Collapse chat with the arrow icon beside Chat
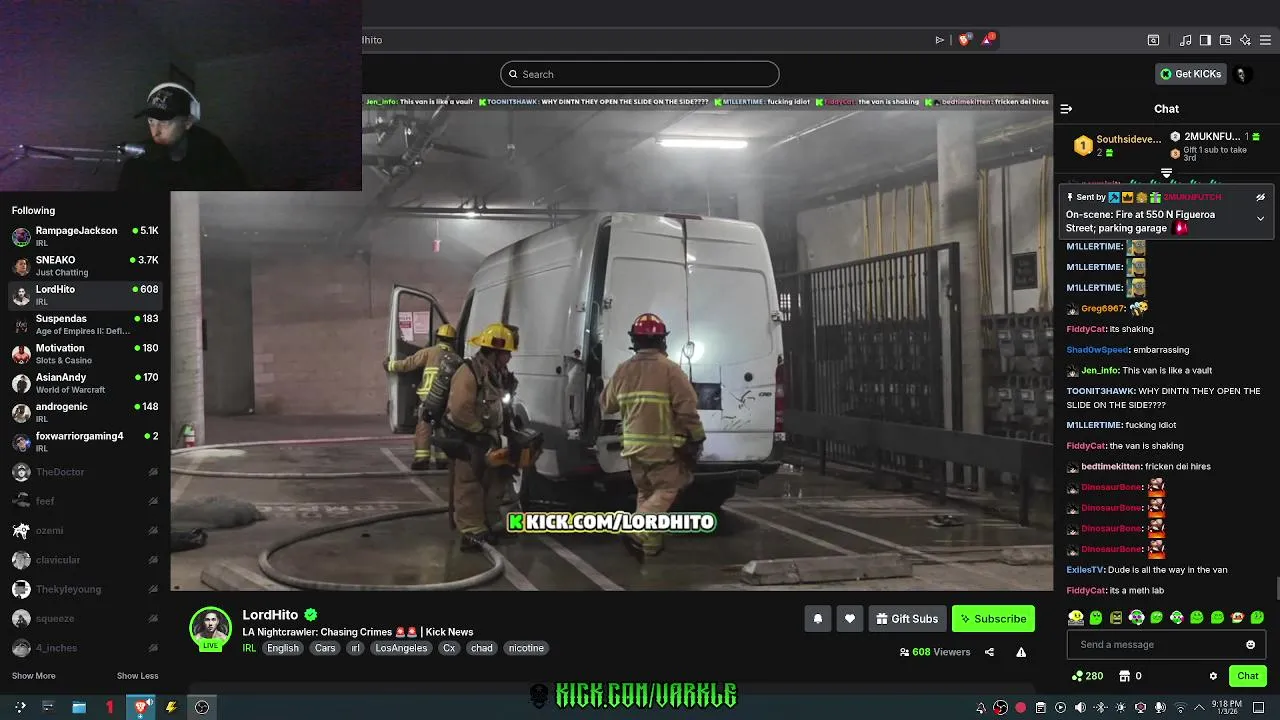1280x720 pixels. point(1066,109)
